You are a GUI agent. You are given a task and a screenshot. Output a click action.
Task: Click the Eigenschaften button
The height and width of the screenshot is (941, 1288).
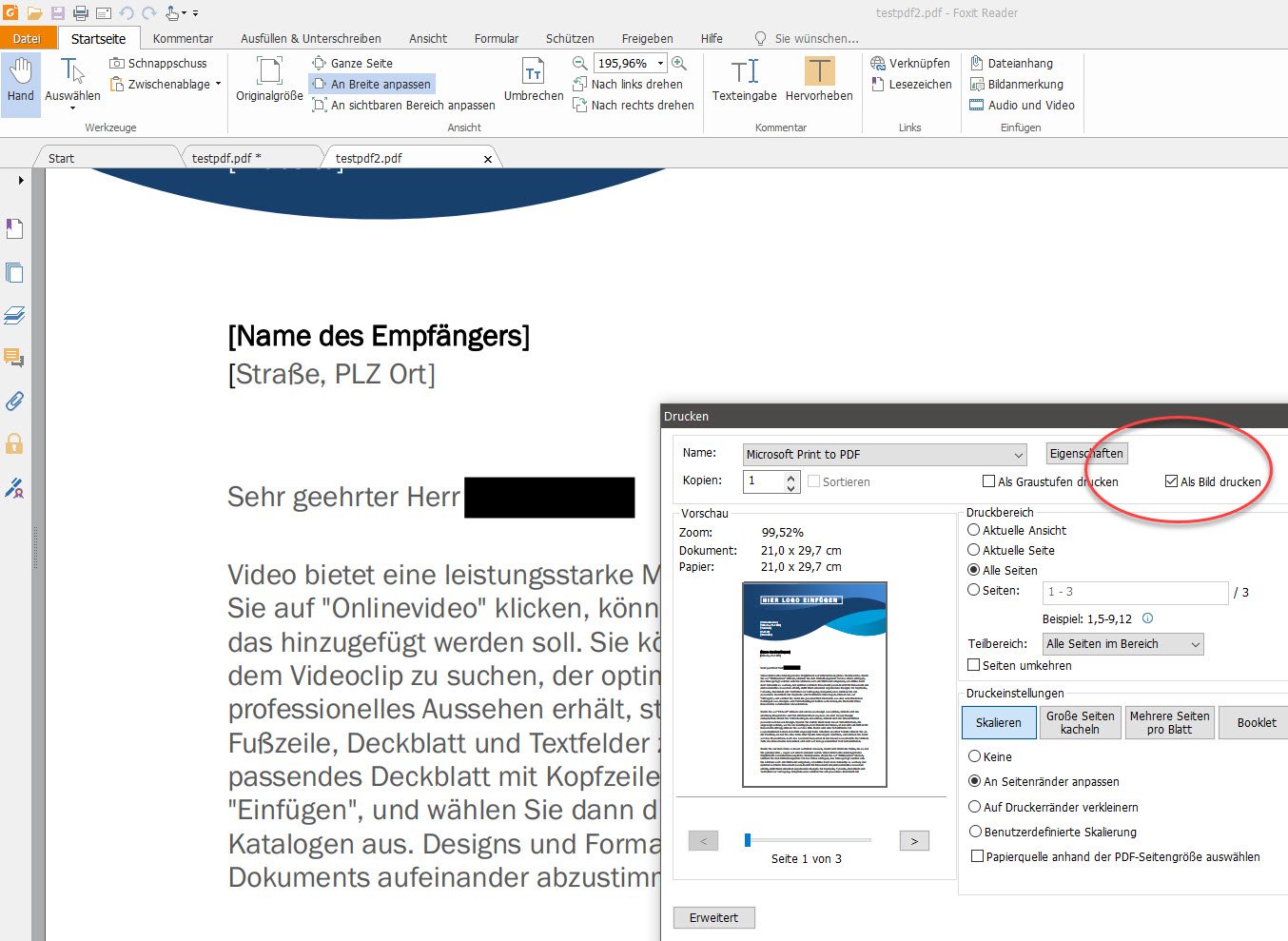1085,454
